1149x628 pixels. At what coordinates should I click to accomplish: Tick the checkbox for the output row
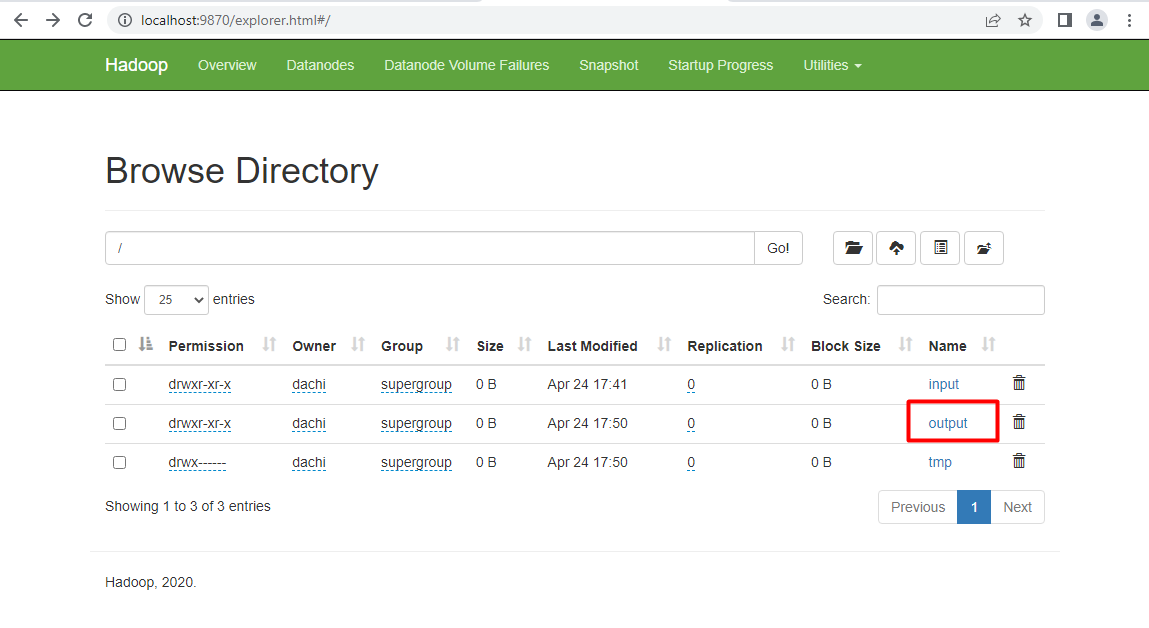(120, 423)
